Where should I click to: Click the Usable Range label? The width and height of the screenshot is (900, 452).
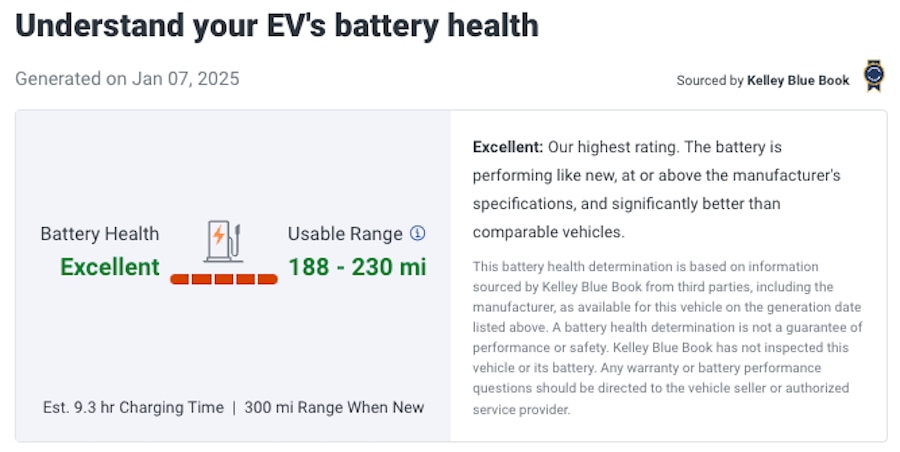tap(346, 234)
